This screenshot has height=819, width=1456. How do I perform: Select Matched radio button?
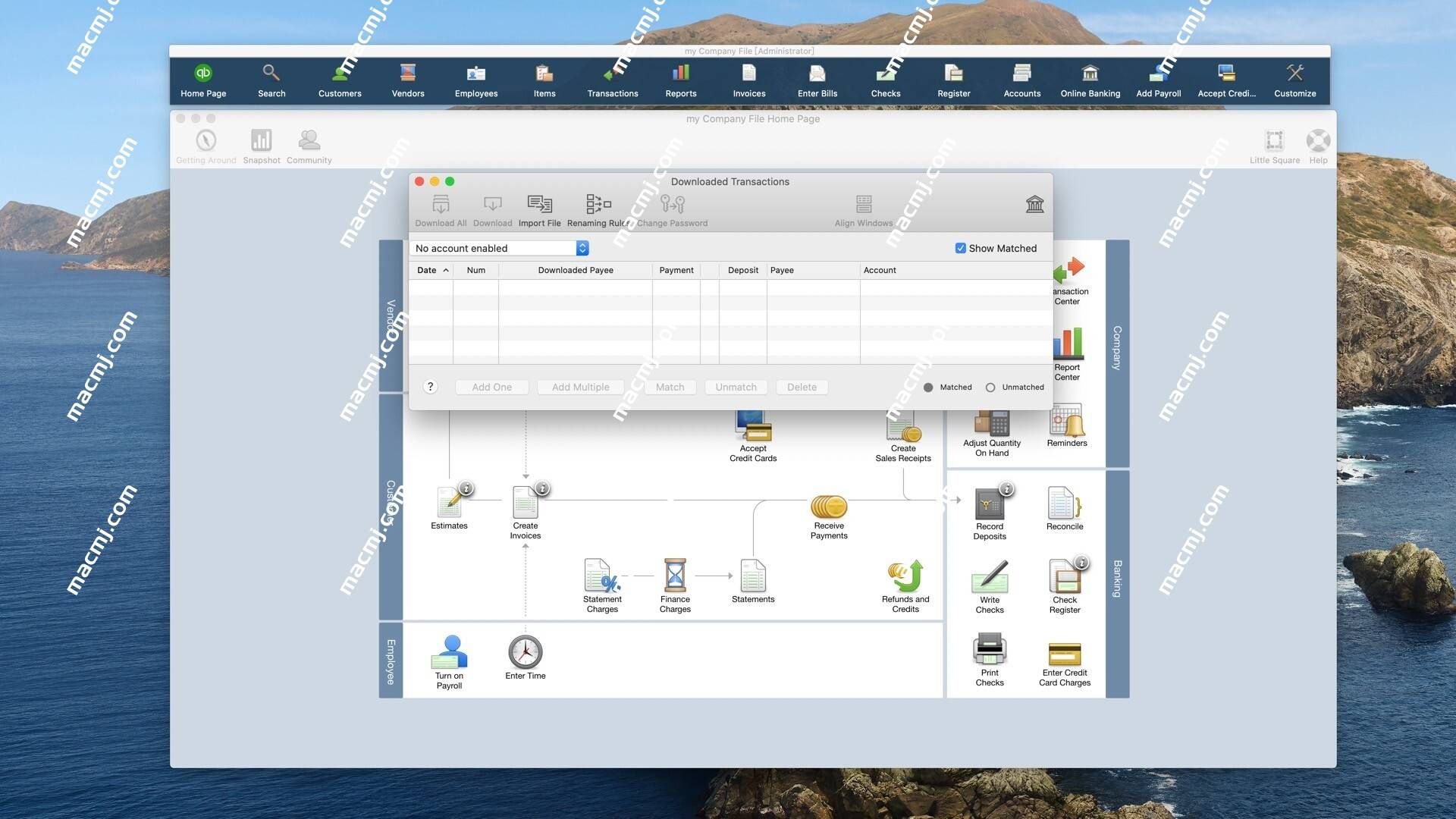tap(928, 387)
